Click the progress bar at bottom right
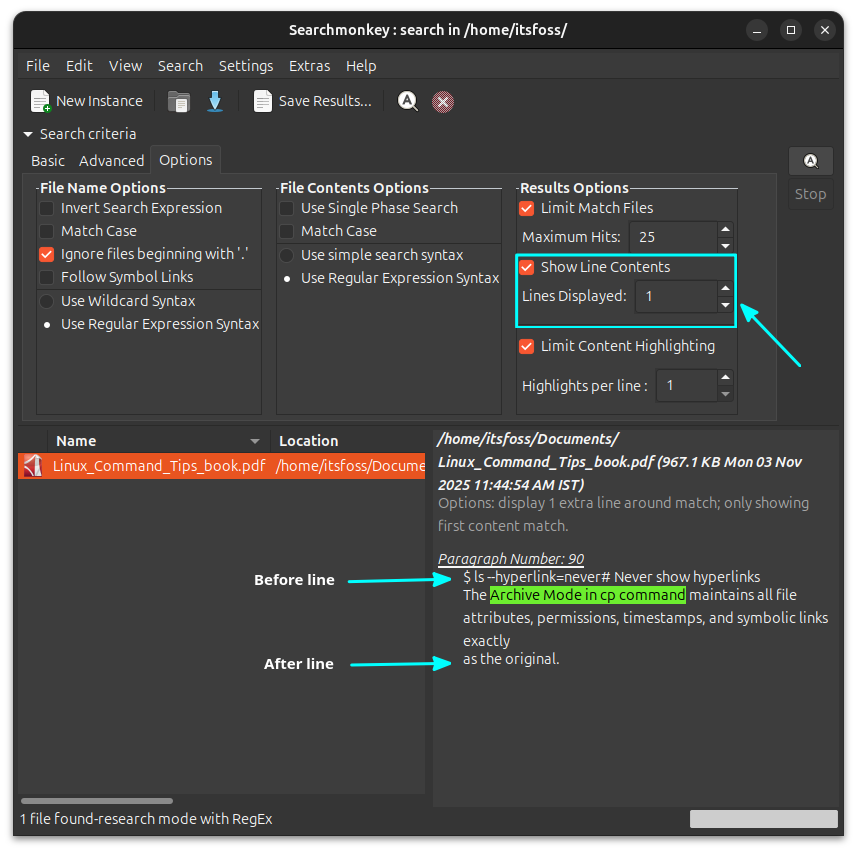 click(x=763, y=818)
